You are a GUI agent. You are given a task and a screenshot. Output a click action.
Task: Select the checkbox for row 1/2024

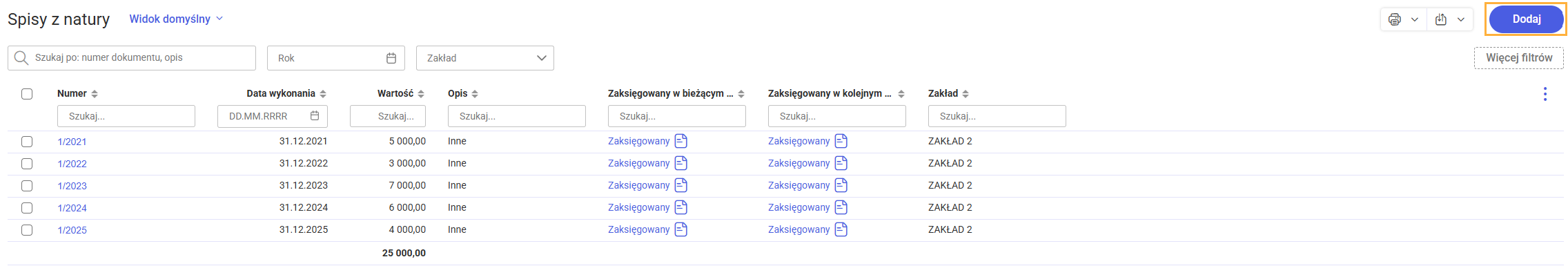pos(27,208)
